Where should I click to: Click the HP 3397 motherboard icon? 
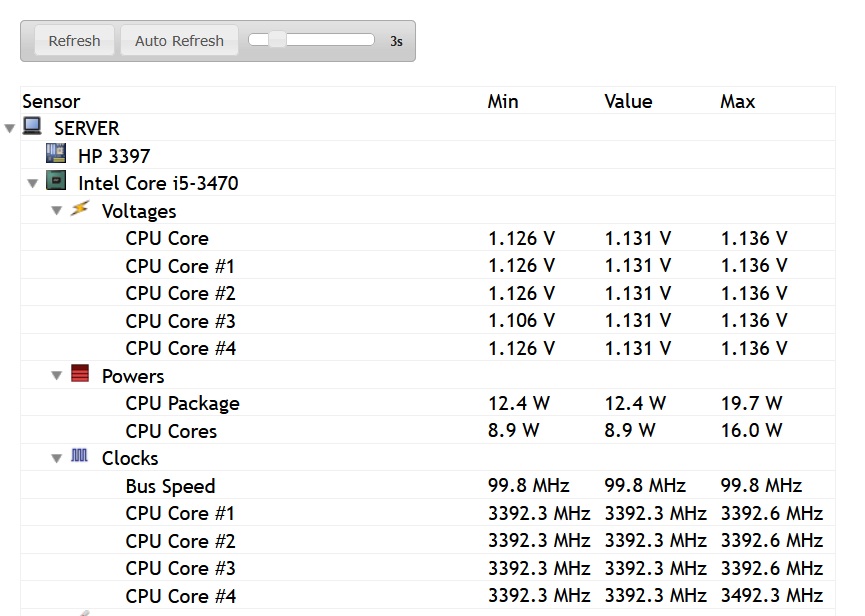56,154
